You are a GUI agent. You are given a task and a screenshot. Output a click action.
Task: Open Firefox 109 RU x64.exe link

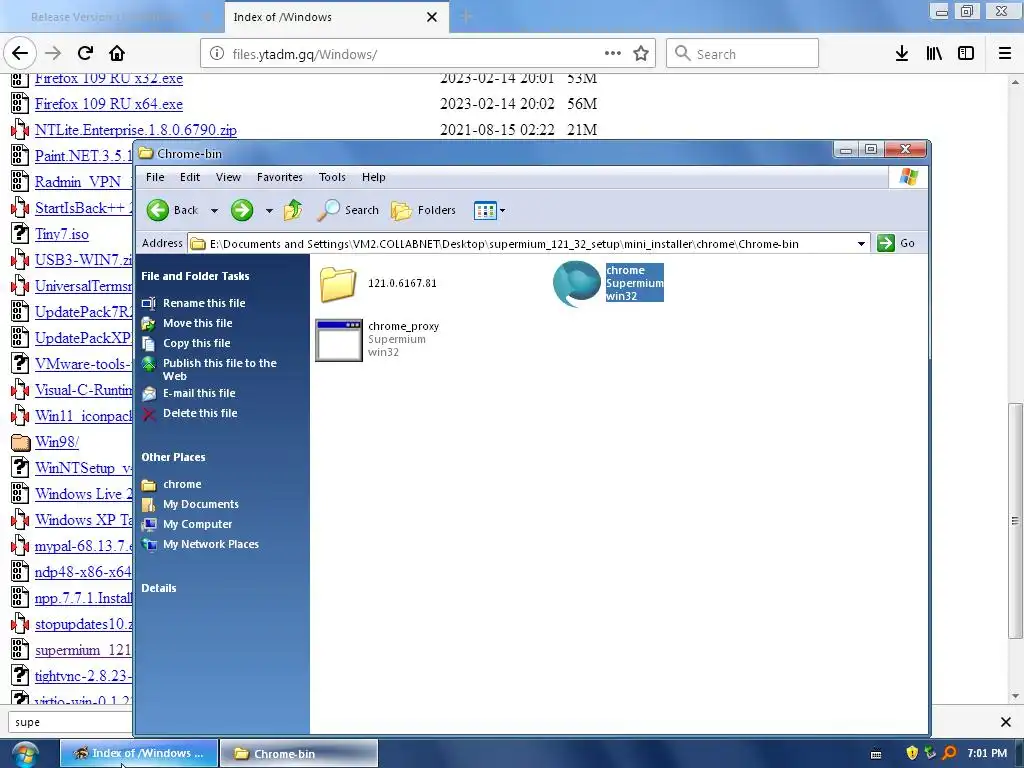point(108,104)
